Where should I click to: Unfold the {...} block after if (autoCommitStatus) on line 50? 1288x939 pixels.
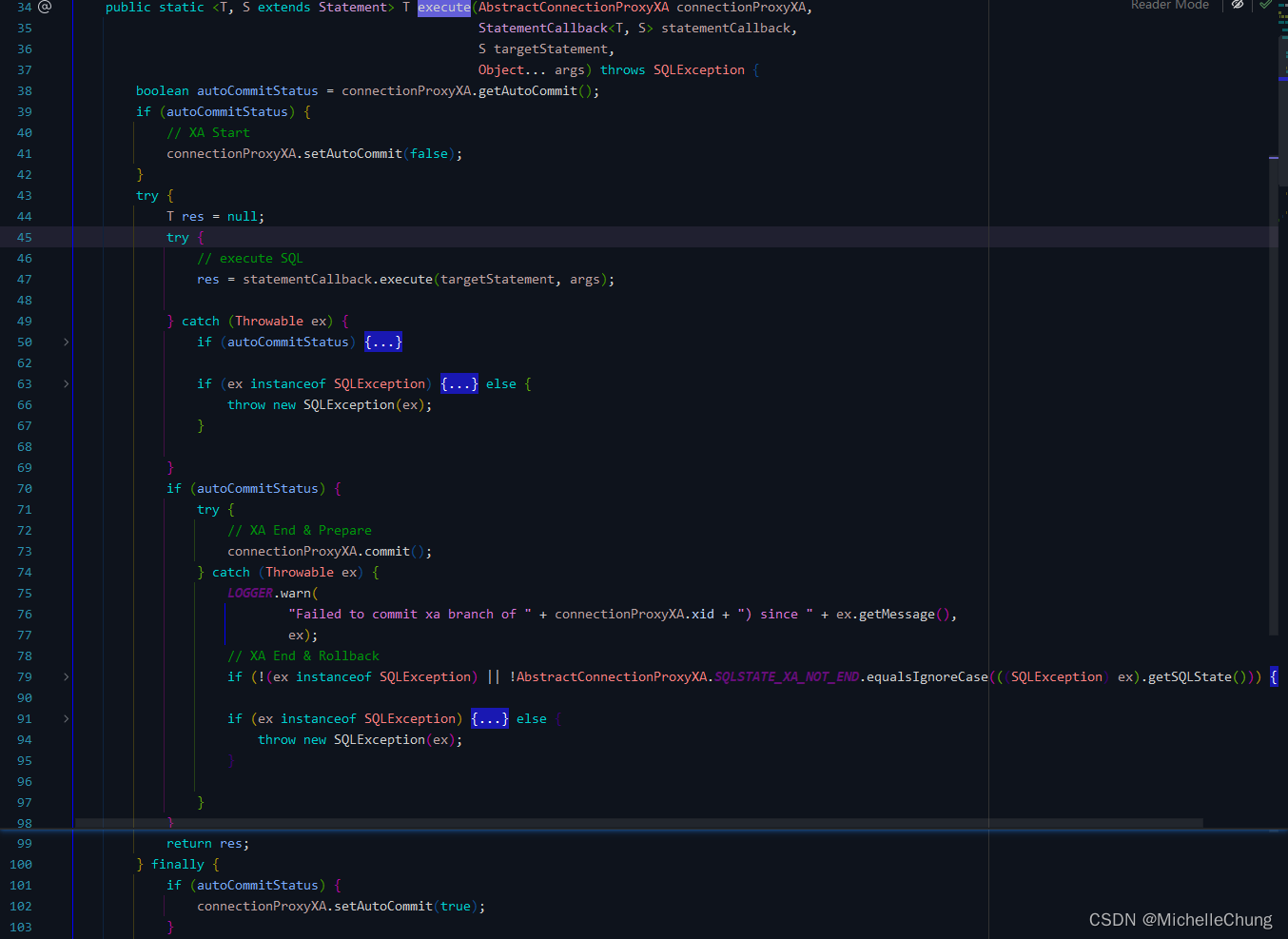pyautogui.click(x=383, y=342)
